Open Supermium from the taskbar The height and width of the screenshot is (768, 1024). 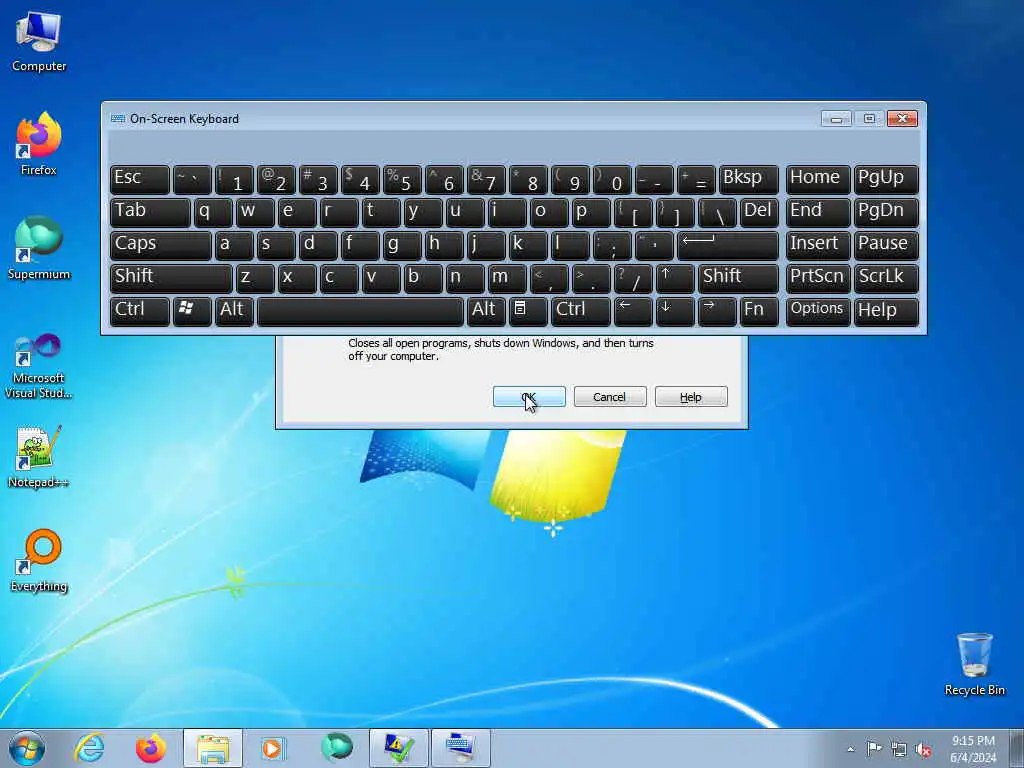pyautogui.click(x=336, y=748)
